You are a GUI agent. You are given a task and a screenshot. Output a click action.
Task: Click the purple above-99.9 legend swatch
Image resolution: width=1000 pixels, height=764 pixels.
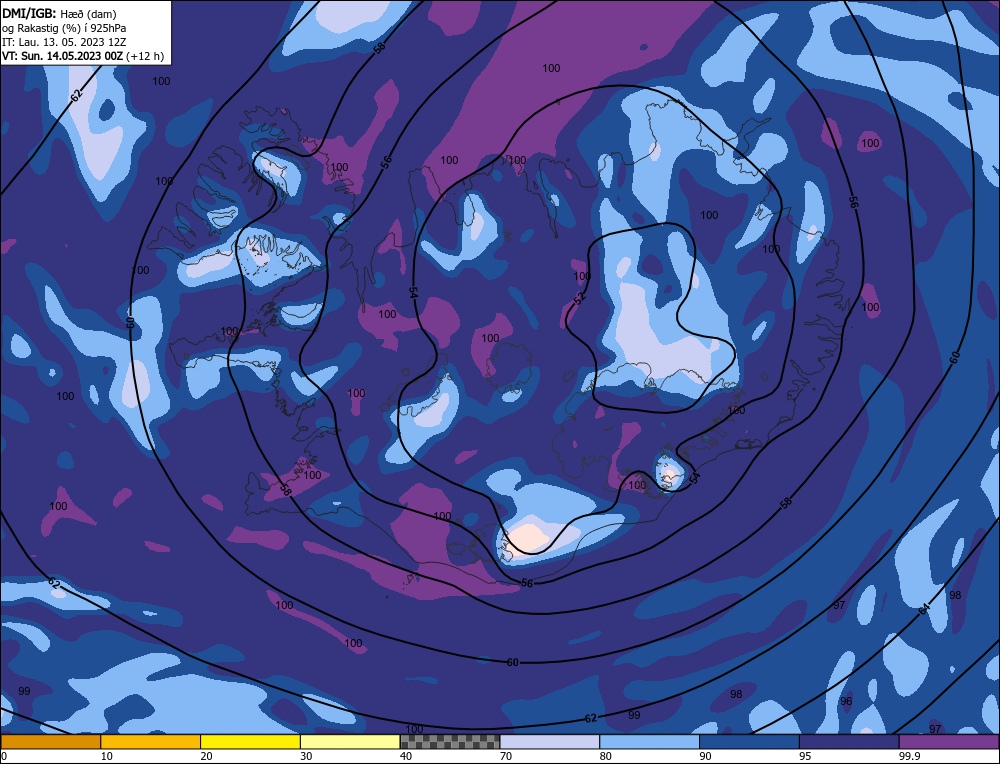tap(949, 742)
